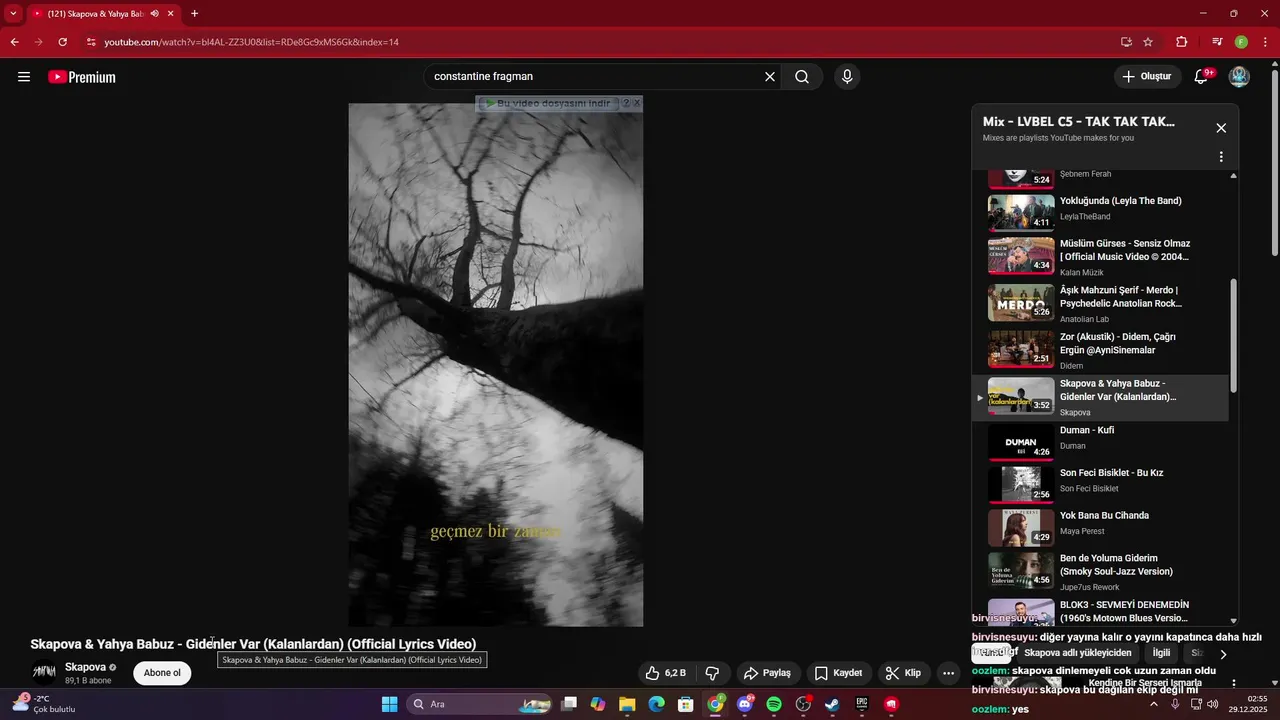
Task: Open Skapova channel name link
Action: pos(85,667)
